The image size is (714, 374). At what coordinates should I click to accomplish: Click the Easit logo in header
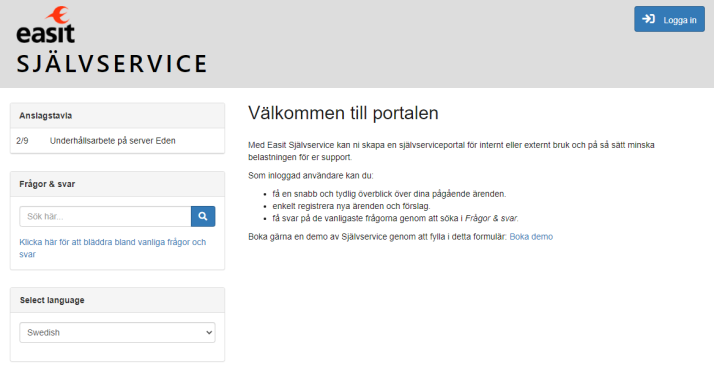pos(46,25)
